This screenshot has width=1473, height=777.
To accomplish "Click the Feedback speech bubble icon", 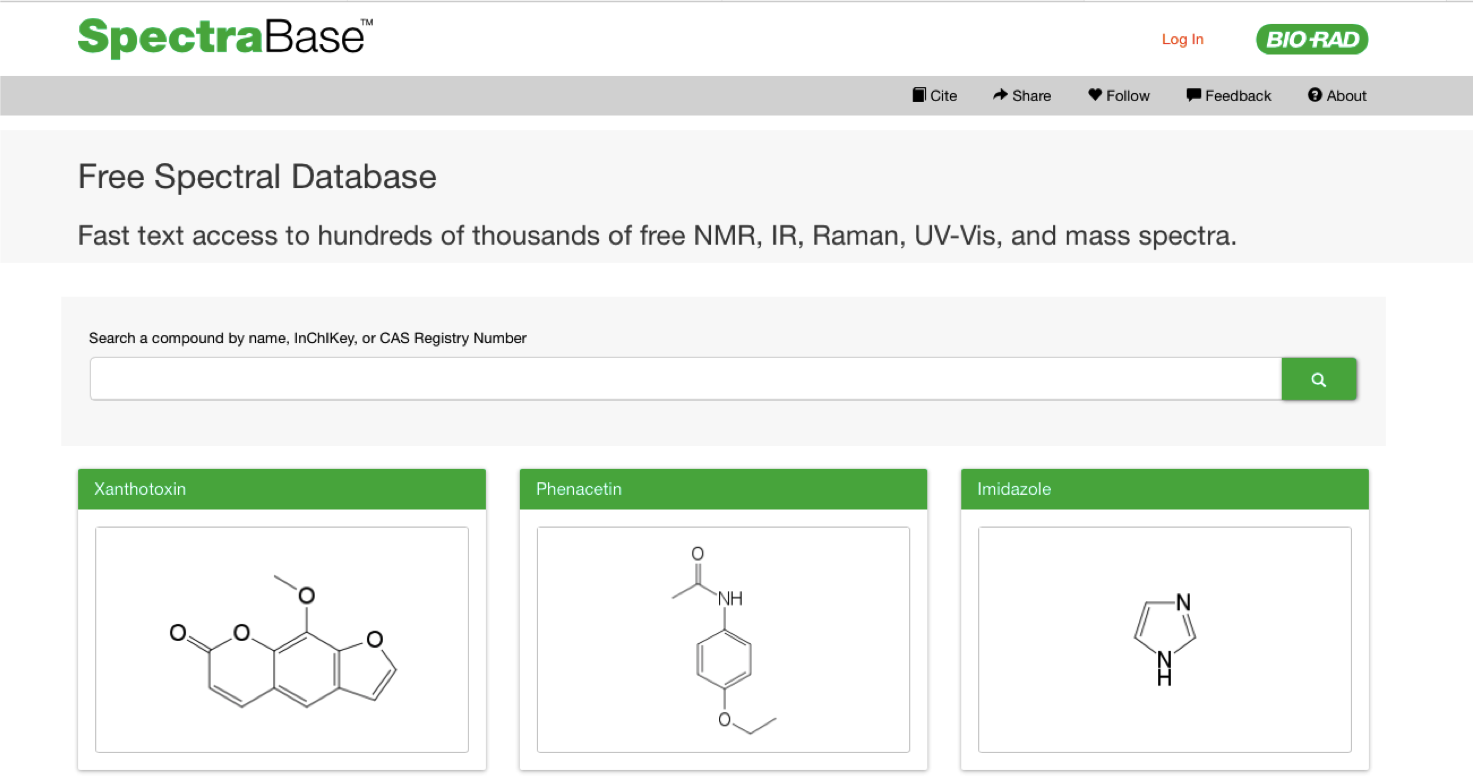I will pos(1193,94).
